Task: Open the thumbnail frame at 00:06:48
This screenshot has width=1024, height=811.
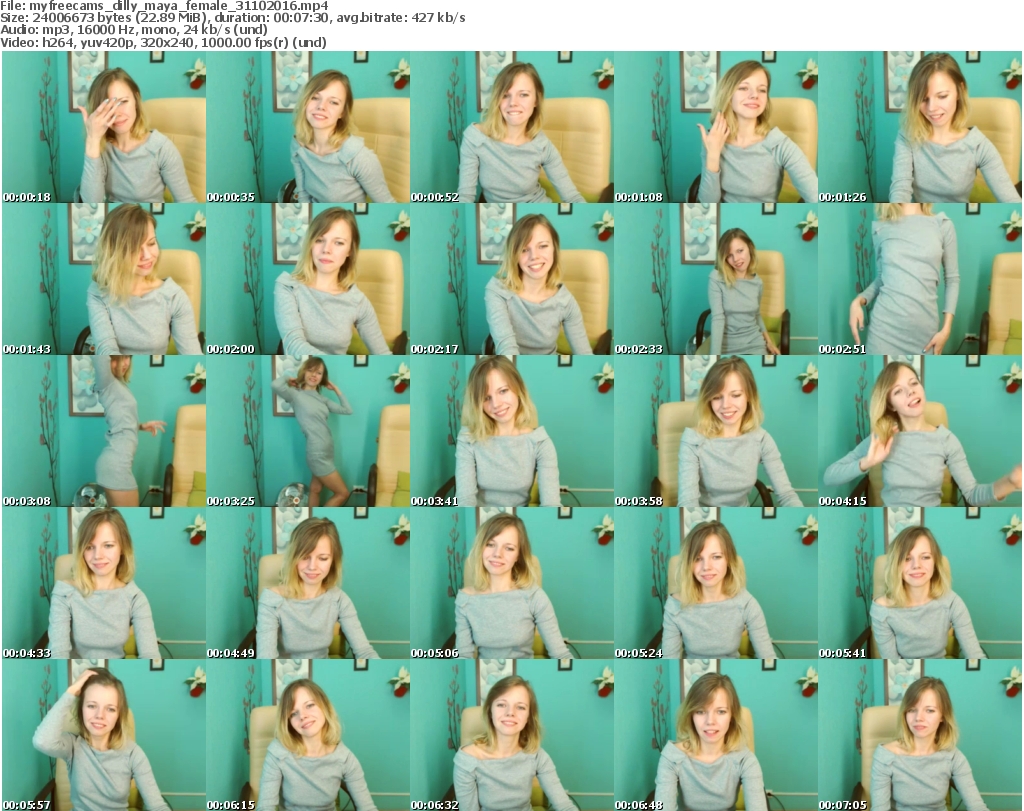Action: [x=716, y=735]
